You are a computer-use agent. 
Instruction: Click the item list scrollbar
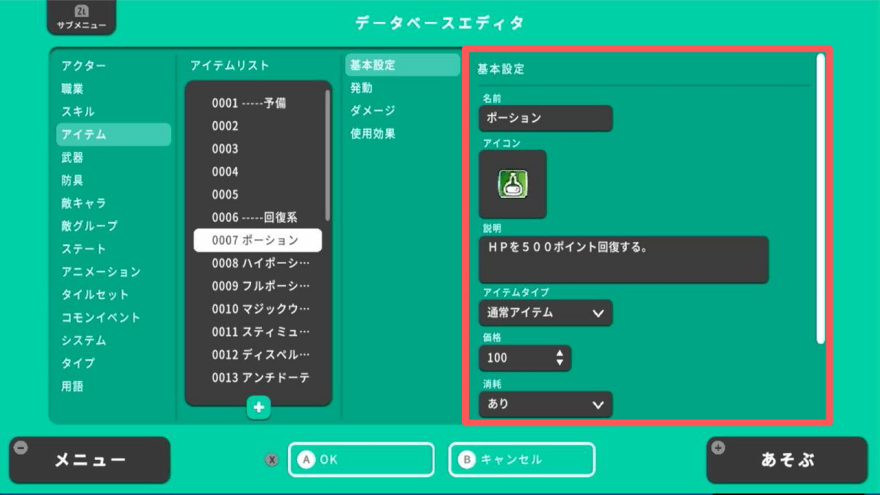327,156
